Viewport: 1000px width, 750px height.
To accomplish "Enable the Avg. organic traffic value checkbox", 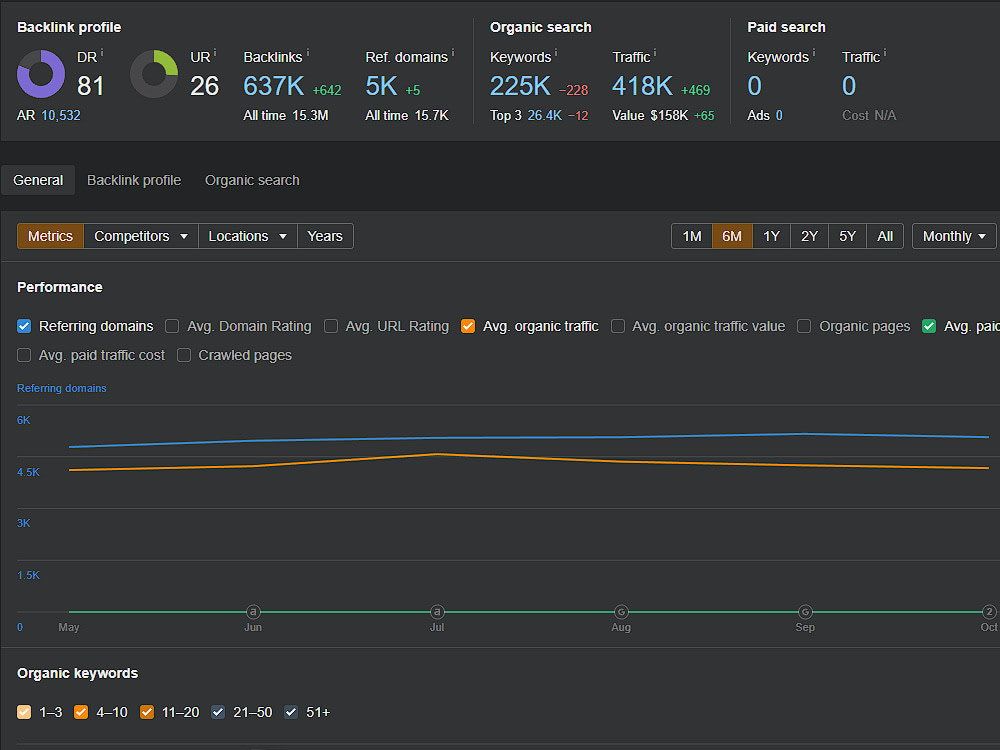I will coord(617,326).
